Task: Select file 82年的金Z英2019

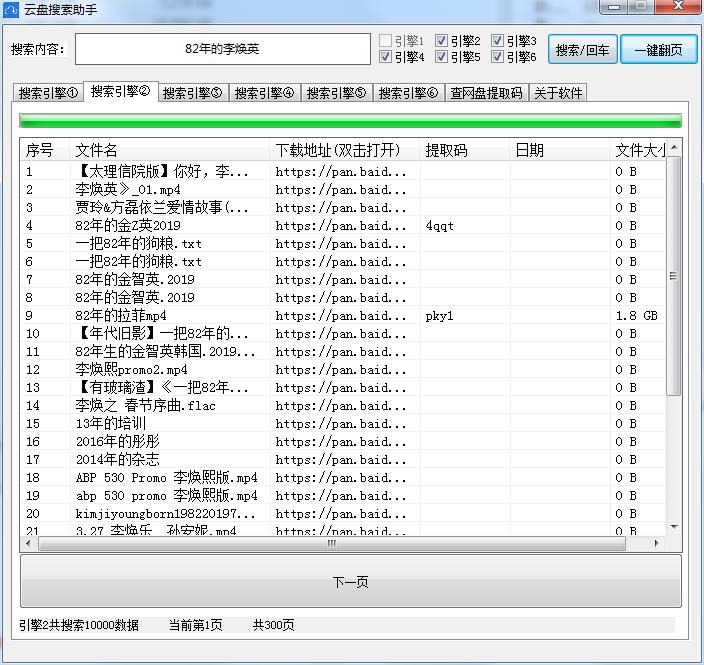Action: pos(128,225)
